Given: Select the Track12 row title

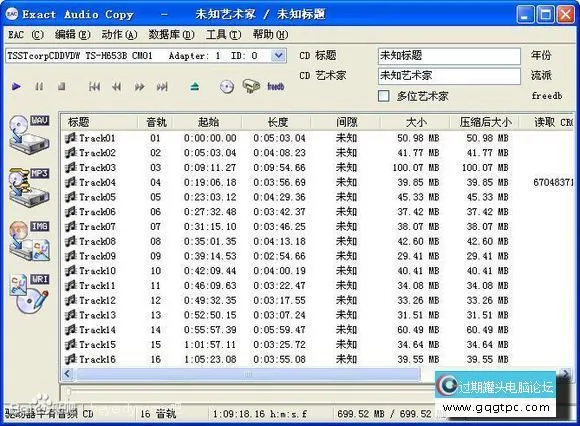Looking at the screenshot, I should pyautogui.click(x=97, y=300).
